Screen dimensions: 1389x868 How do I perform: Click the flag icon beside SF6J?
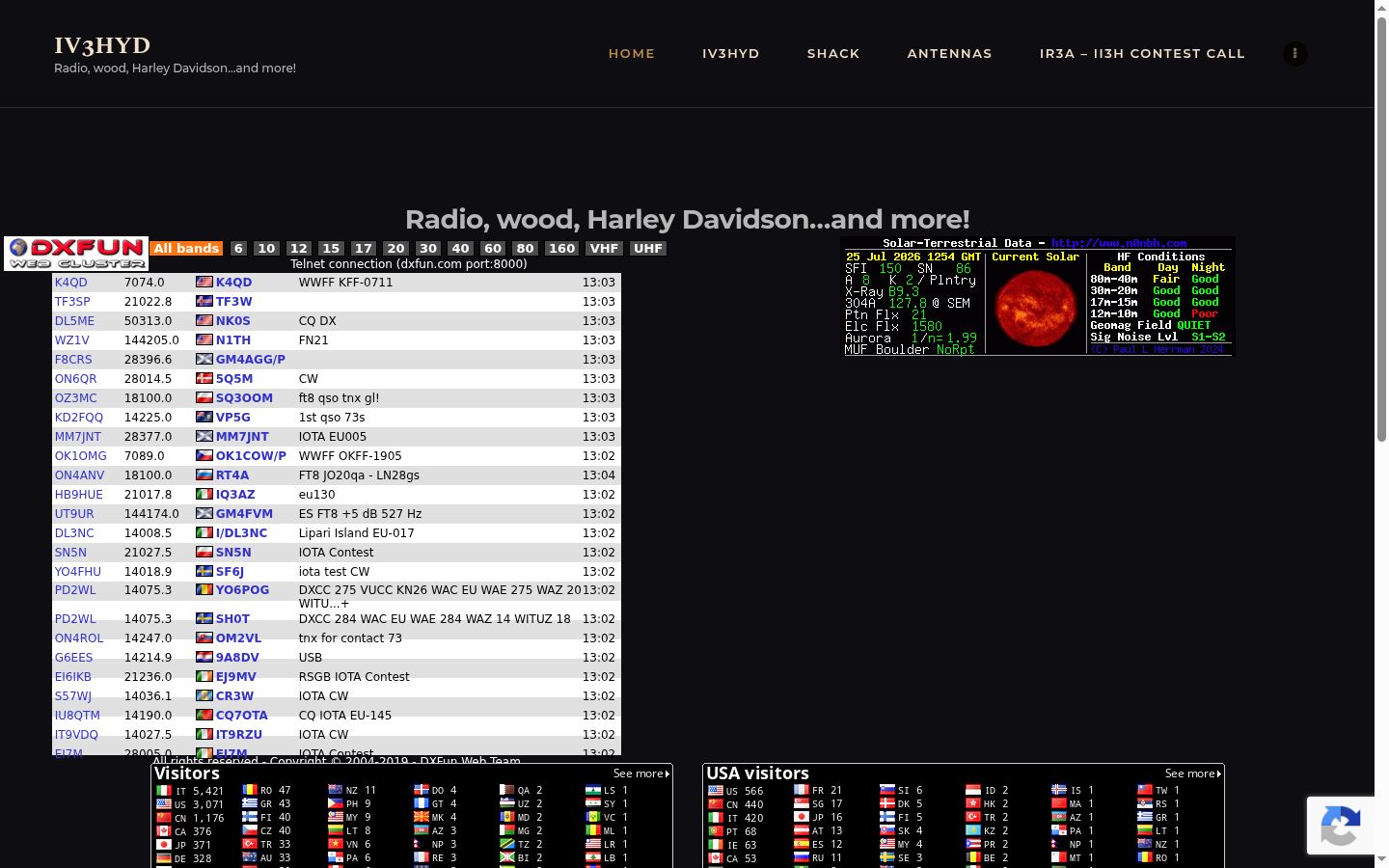[x=204, y=572]
